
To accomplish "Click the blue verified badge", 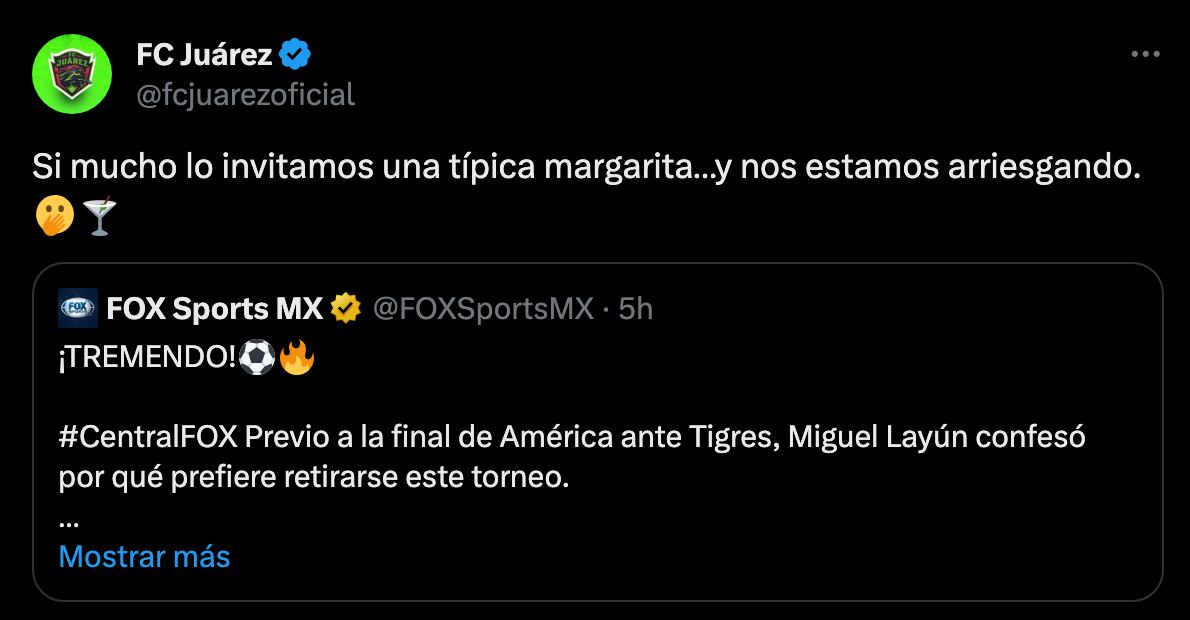I will click(298, 56).
